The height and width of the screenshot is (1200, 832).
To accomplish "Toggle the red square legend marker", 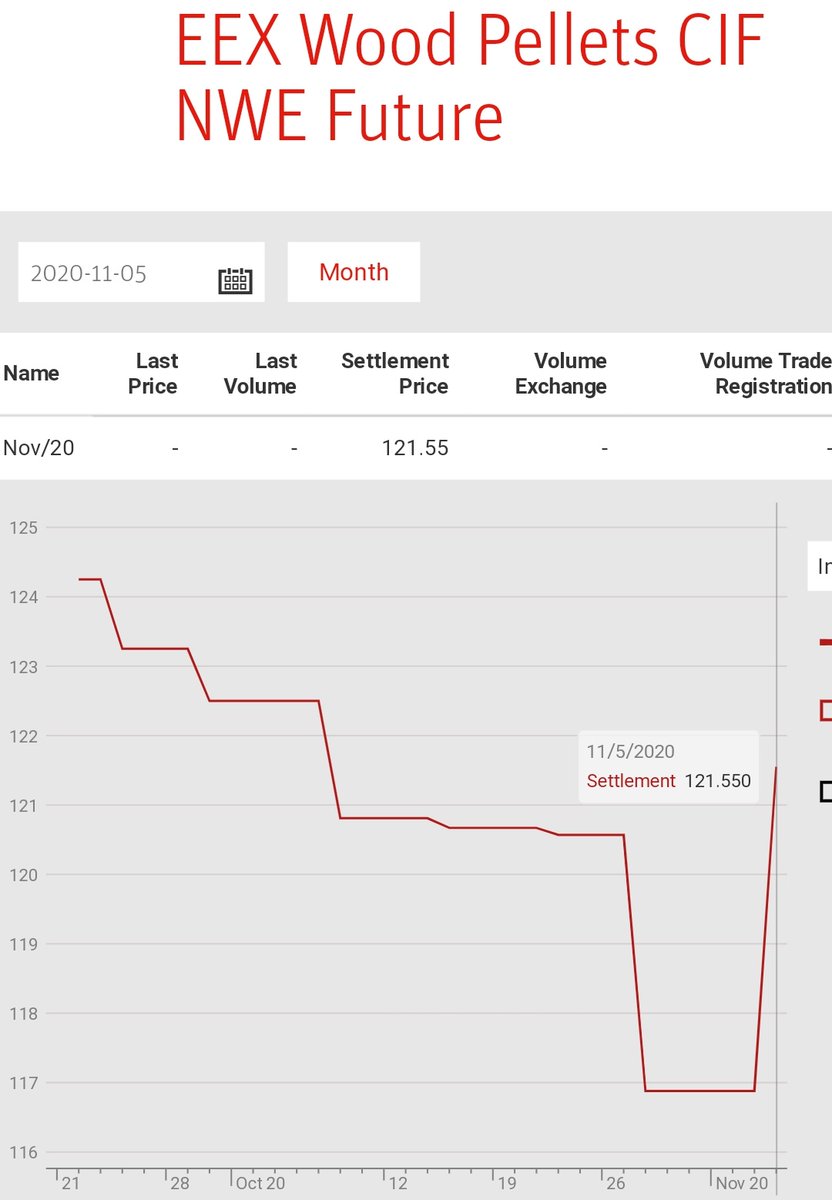I will [x=826, y=710].
